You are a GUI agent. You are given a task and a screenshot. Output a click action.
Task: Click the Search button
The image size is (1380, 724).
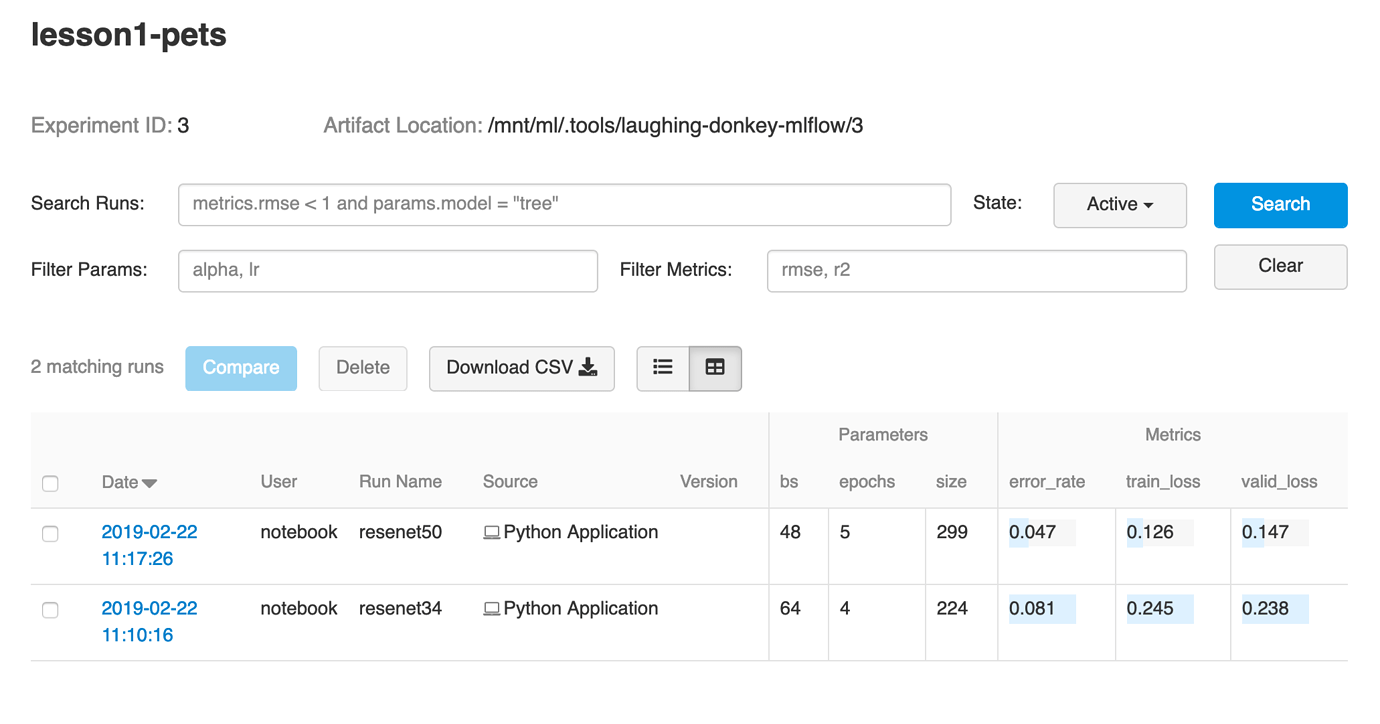(1280, 204)
